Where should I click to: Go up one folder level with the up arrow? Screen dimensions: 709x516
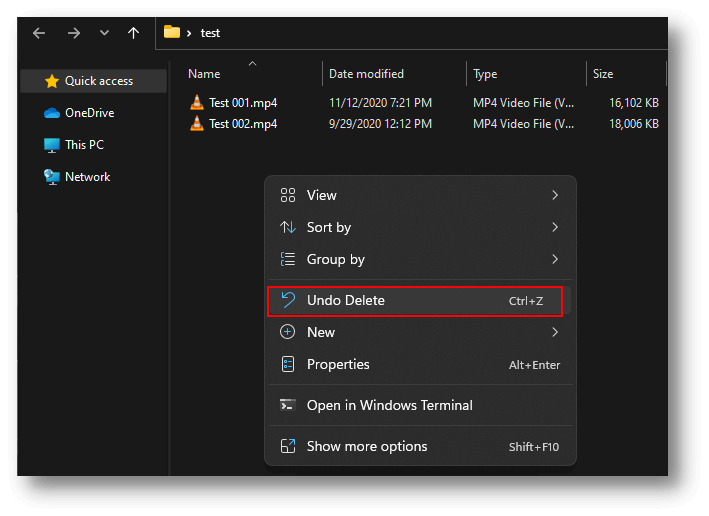point(133,33)
